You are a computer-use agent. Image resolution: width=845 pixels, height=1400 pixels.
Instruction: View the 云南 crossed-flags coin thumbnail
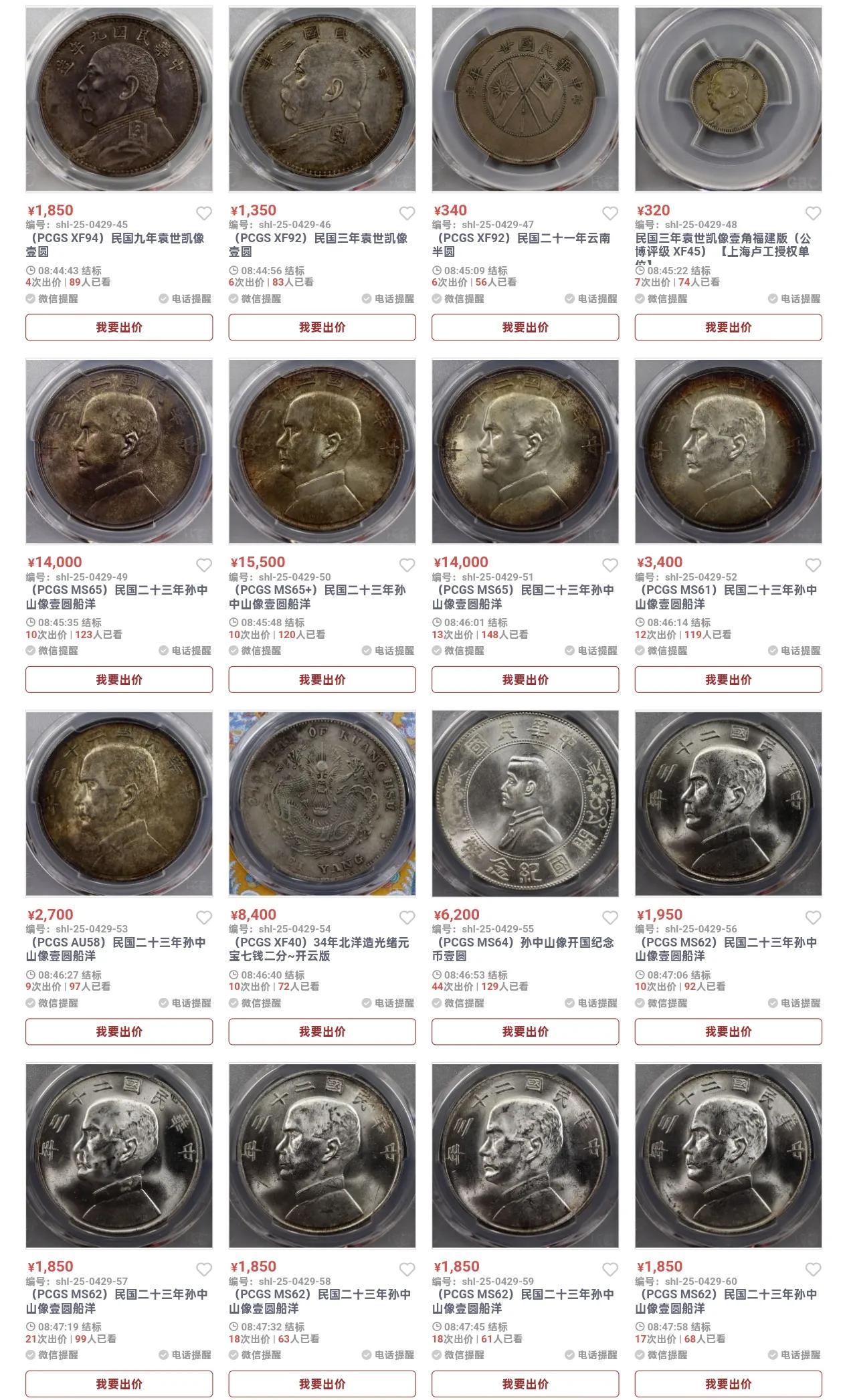pyautogui.click(x=525, y=99)
